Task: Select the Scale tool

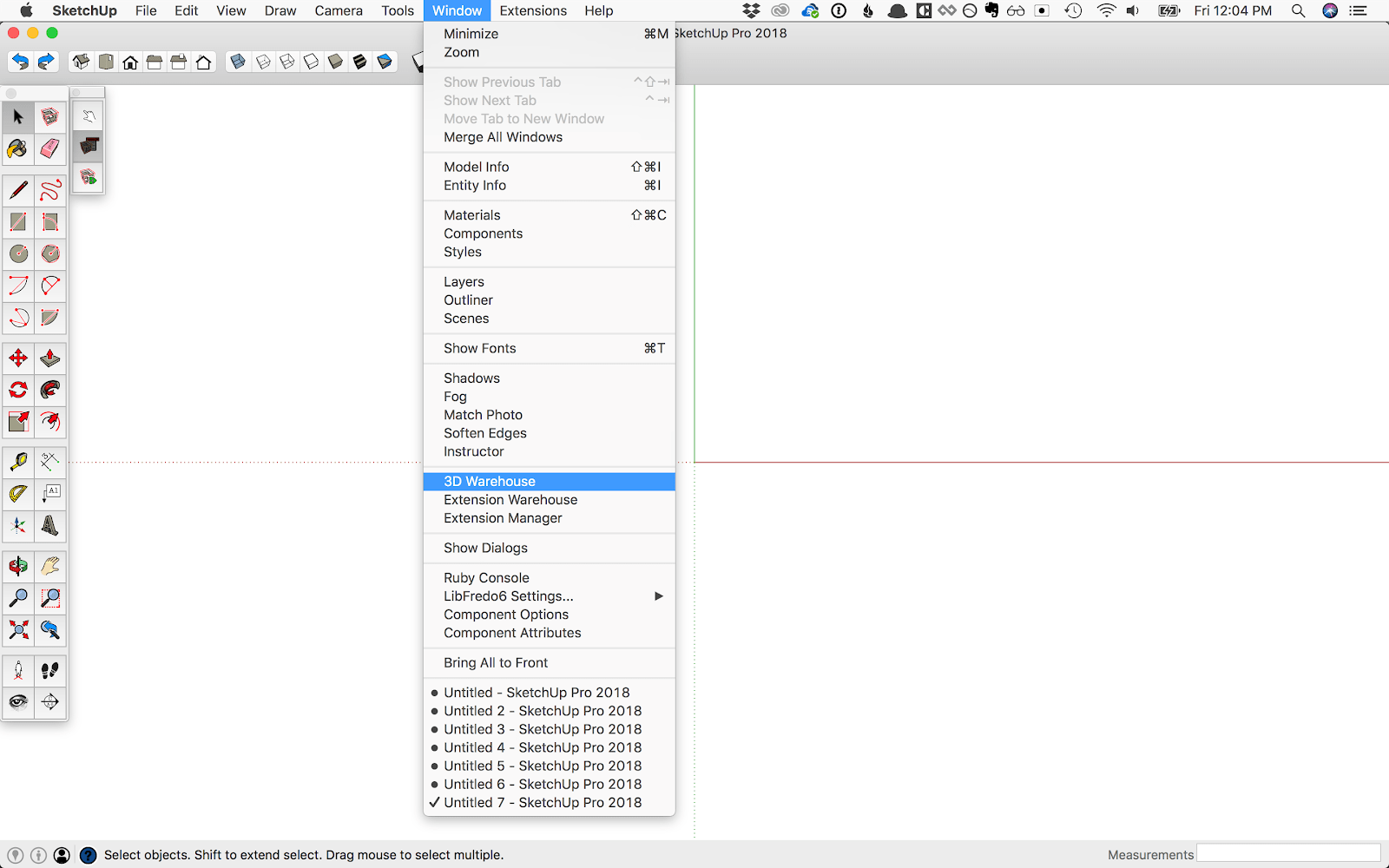Action: (x=18, y=422)
